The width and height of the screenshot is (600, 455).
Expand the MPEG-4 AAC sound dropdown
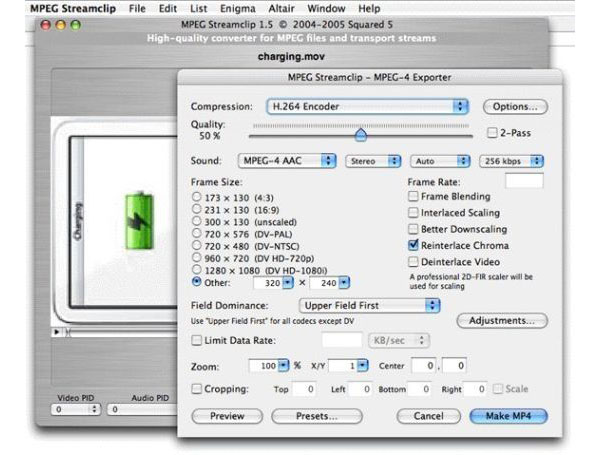(286, 160)
